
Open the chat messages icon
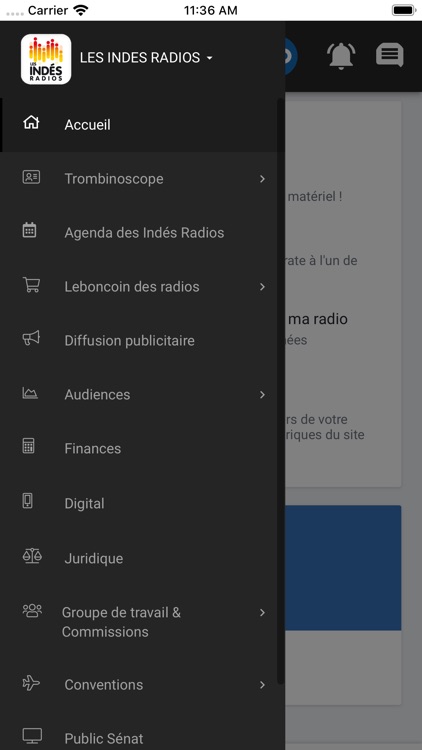(x=390, y=55)
